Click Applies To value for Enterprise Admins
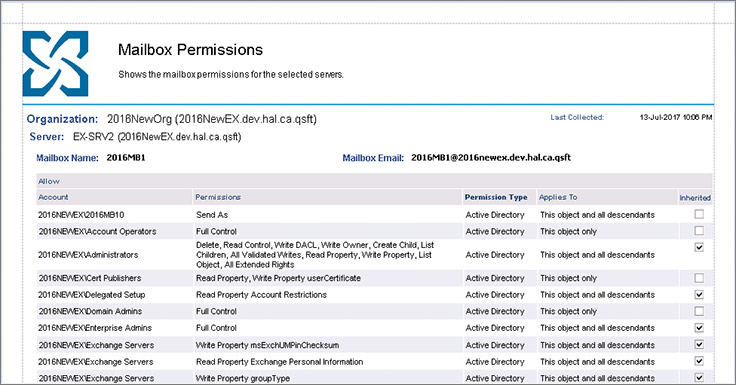This screenshot has height=385, width=736. (597, 328)
